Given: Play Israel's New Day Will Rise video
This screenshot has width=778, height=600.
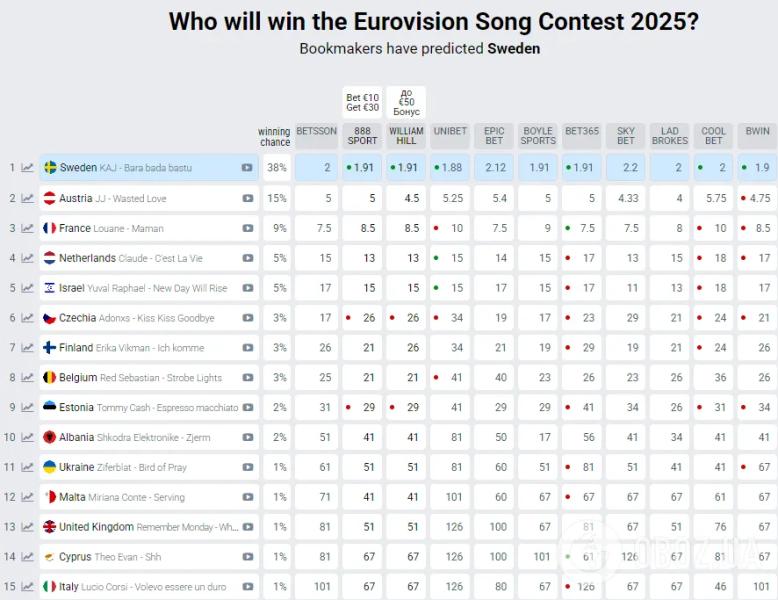Looking at the screenshot, I should (x=248, y=288).
